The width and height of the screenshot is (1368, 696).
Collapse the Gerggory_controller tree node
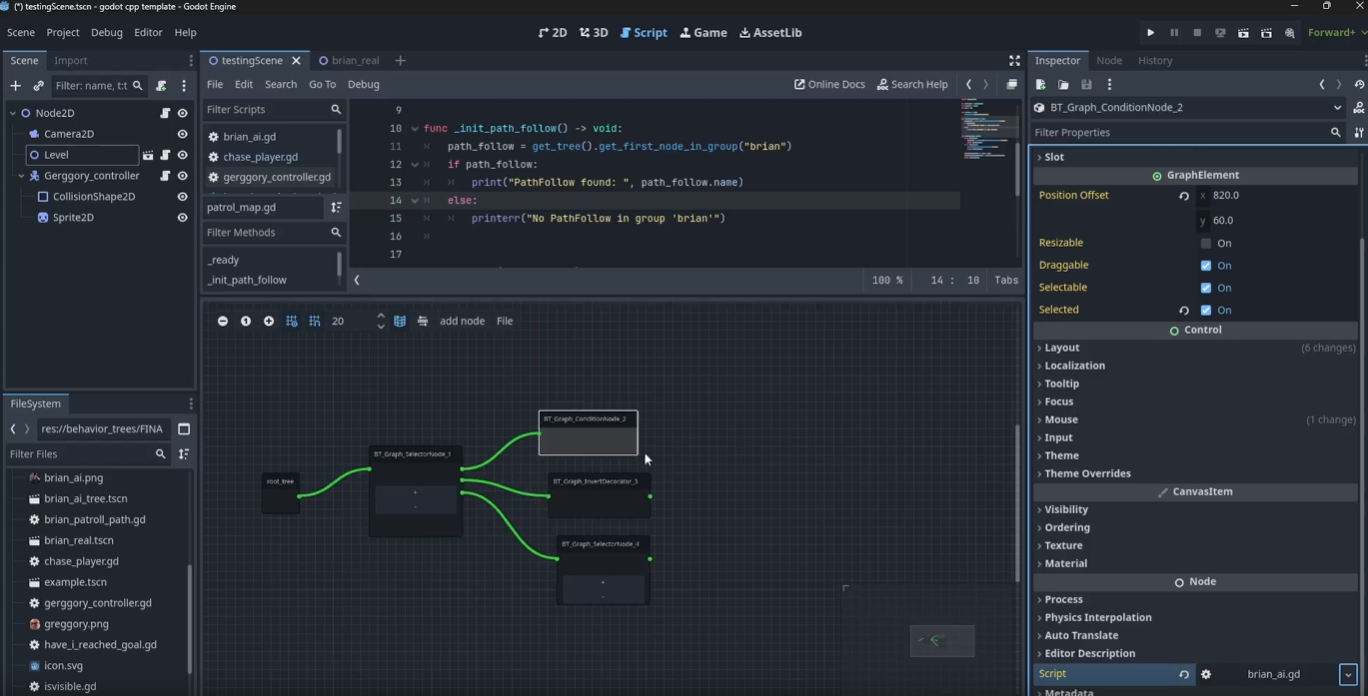pyautogui.click(x=22, y=176)
